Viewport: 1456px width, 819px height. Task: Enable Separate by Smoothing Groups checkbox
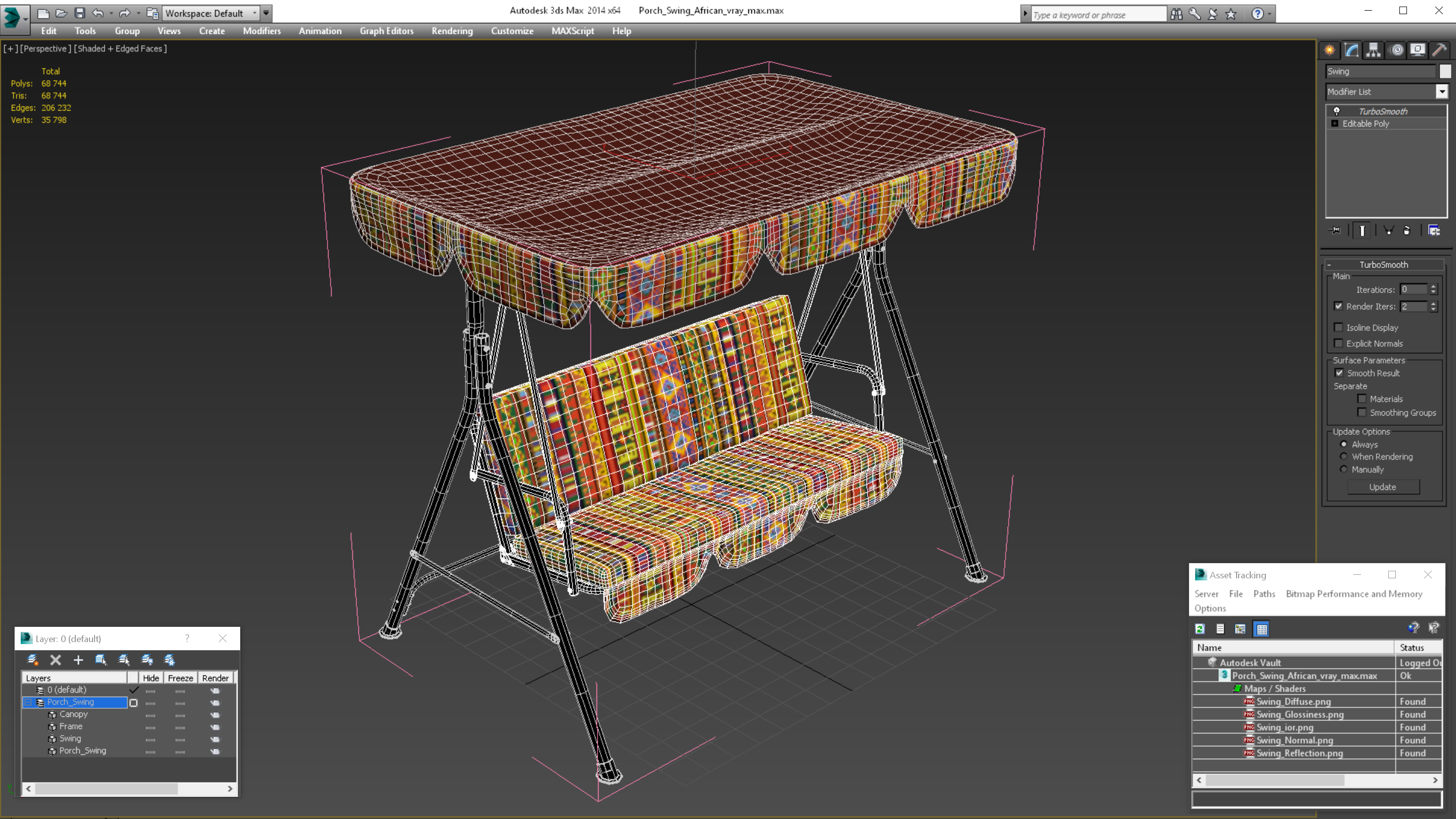pyautogui.click(x=1361, y=412)
